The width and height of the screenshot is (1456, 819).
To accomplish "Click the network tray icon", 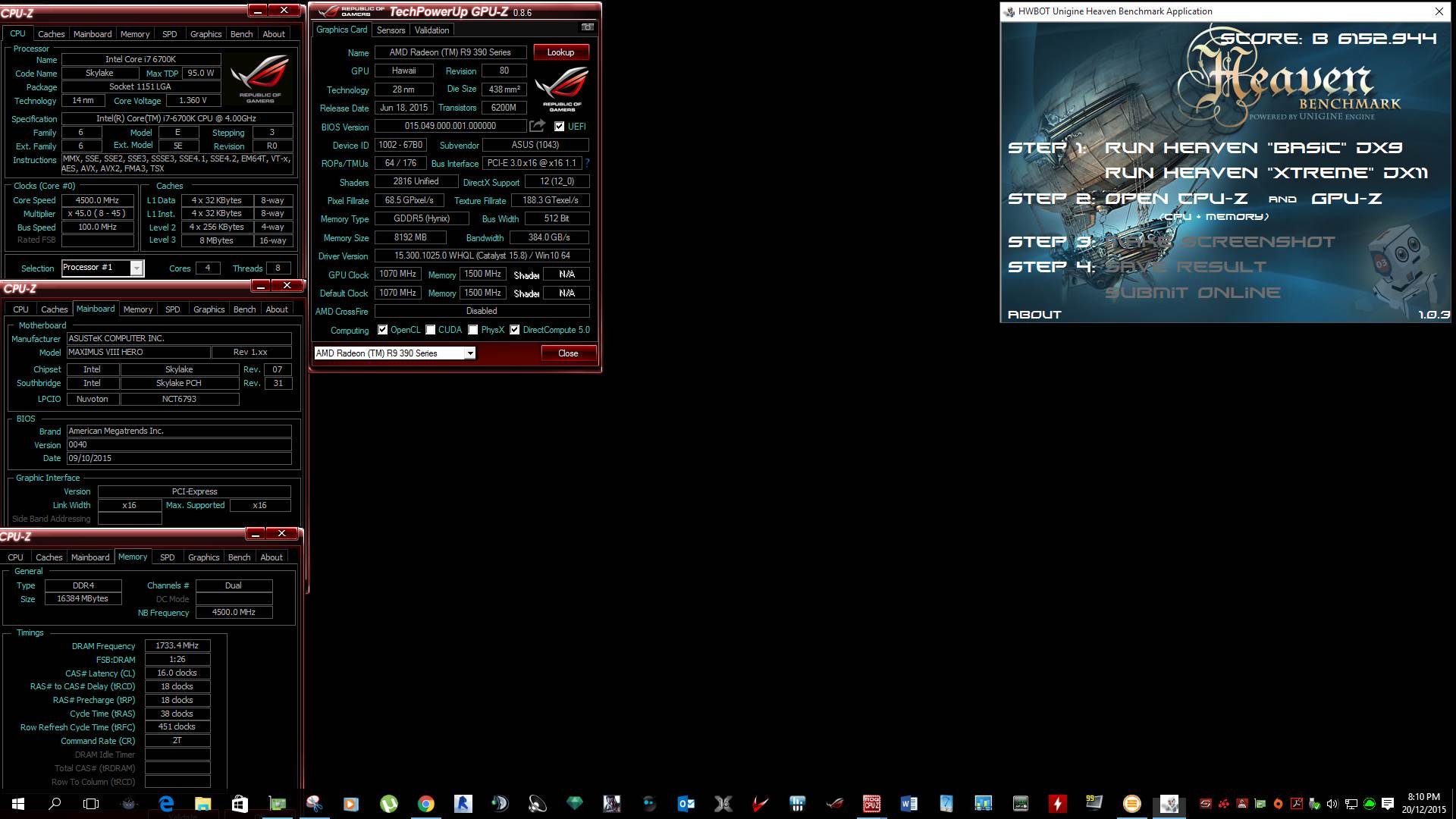I will 1351,804.
